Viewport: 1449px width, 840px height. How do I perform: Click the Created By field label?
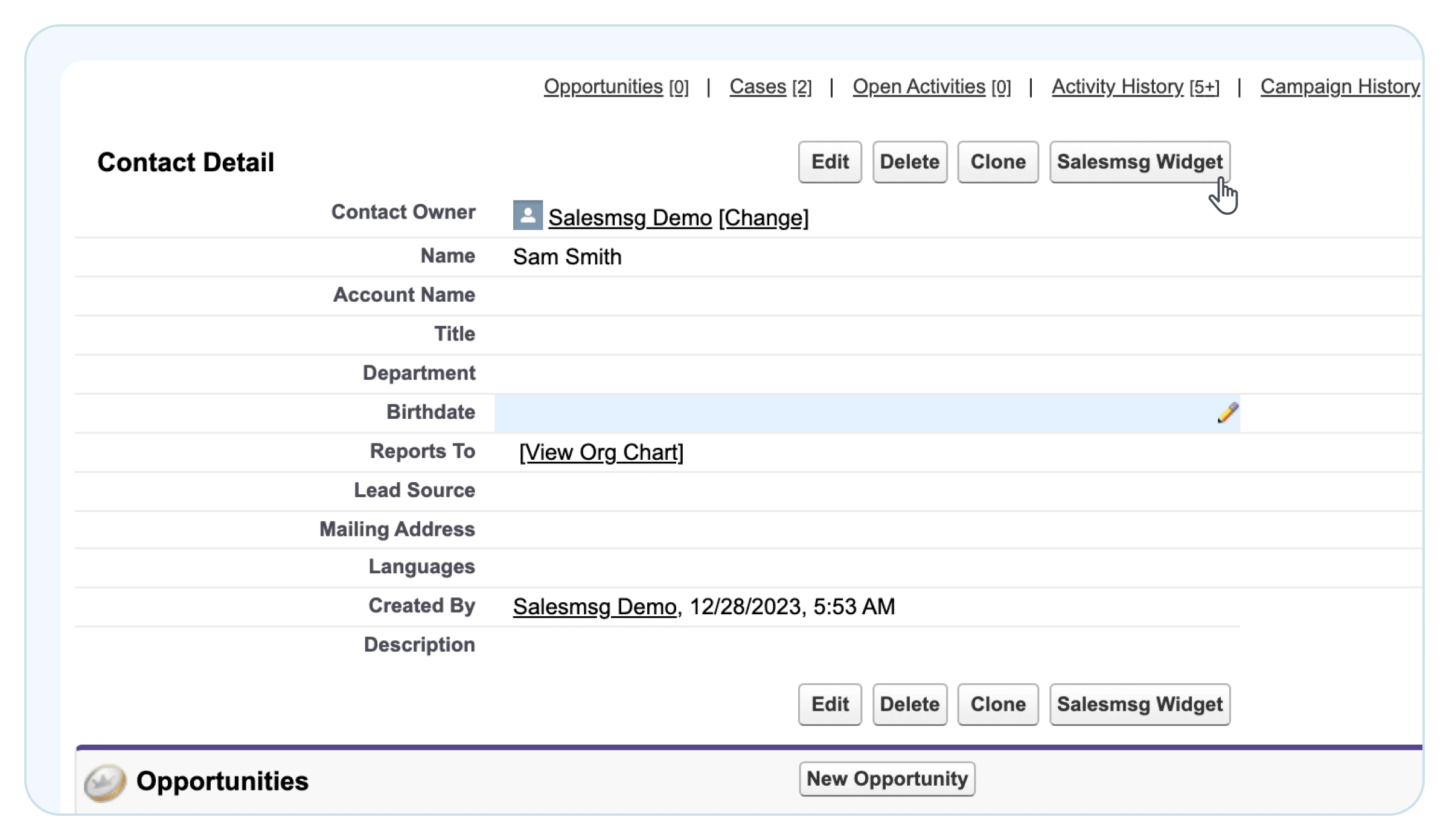pyautogui.click(x=422, y=605)
